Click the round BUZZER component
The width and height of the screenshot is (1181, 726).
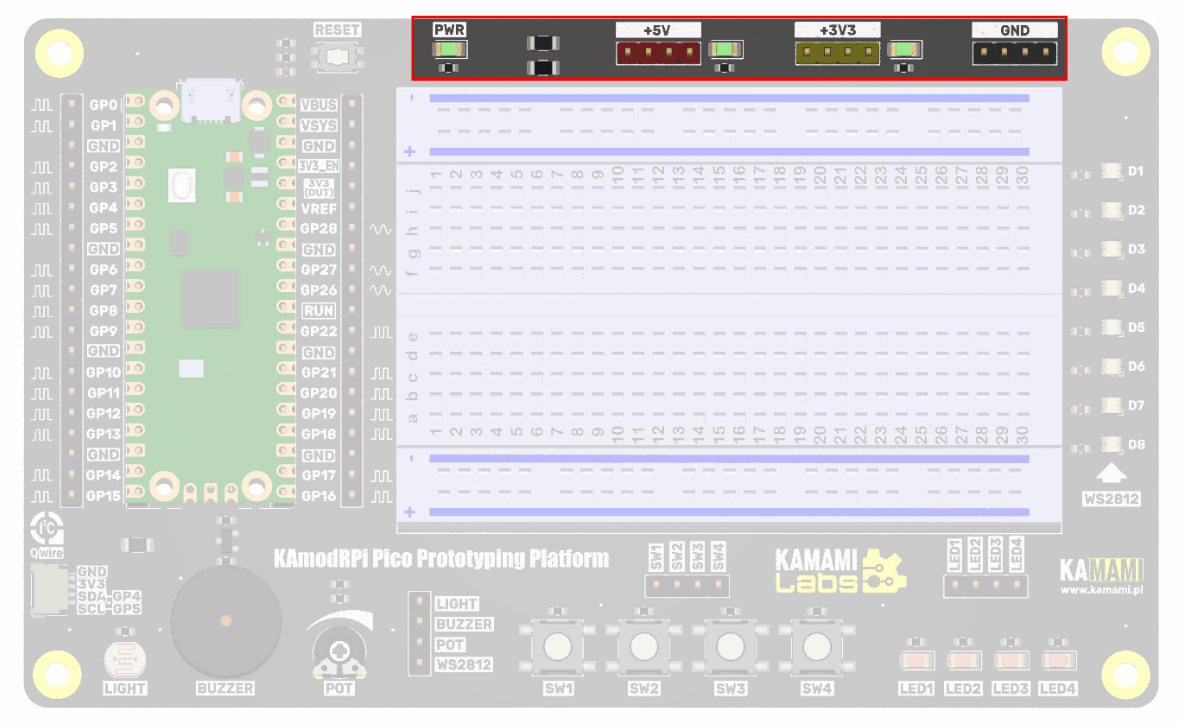[x=225, y=620]
